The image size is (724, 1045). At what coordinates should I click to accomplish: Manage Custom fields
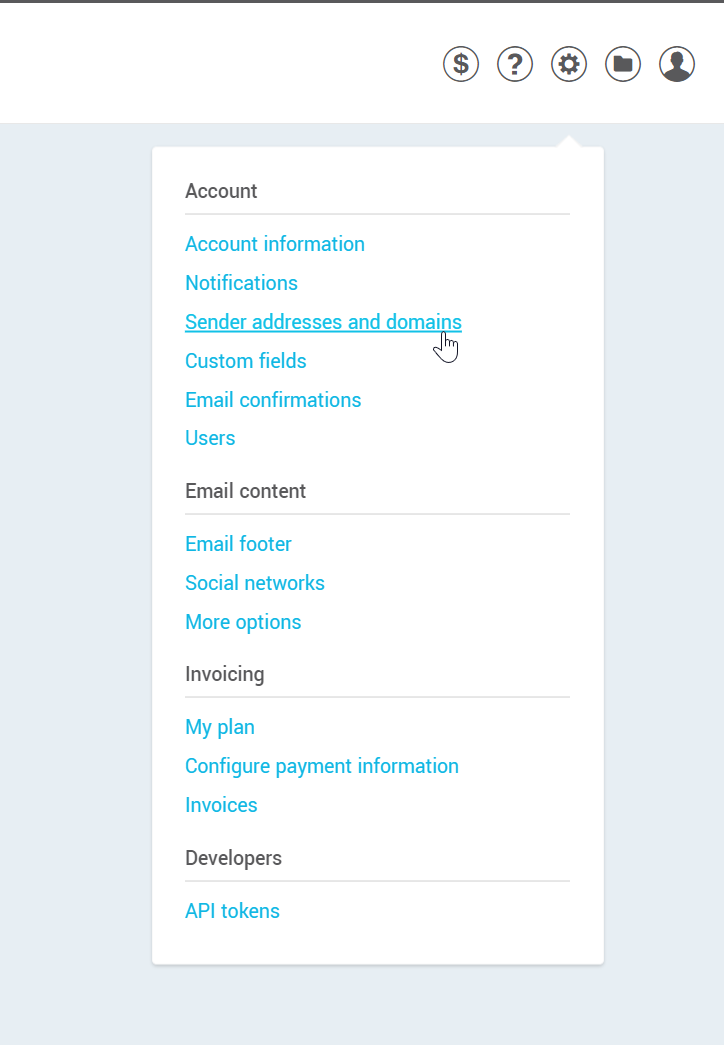point(245,361)
